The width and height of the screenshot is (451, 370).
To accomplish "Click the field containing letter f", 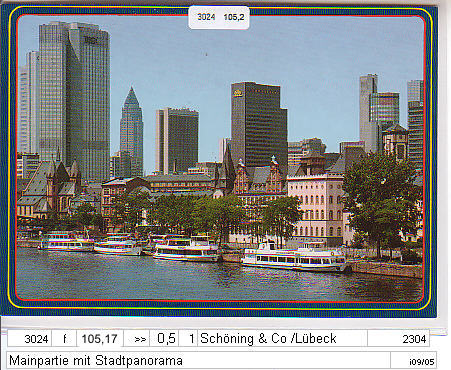I will pyautogui.click(x=64, y=339).
